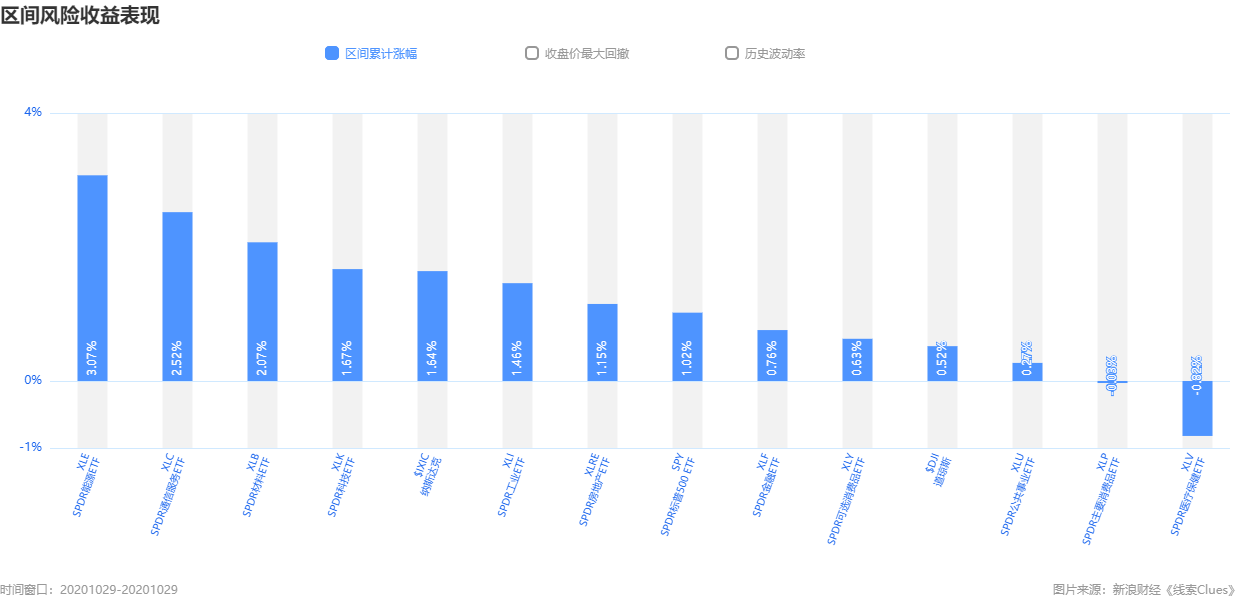Click the XLE 3.07% bar
The height and width of the screenshot is (600, 1240).
[x=92, y=278]
